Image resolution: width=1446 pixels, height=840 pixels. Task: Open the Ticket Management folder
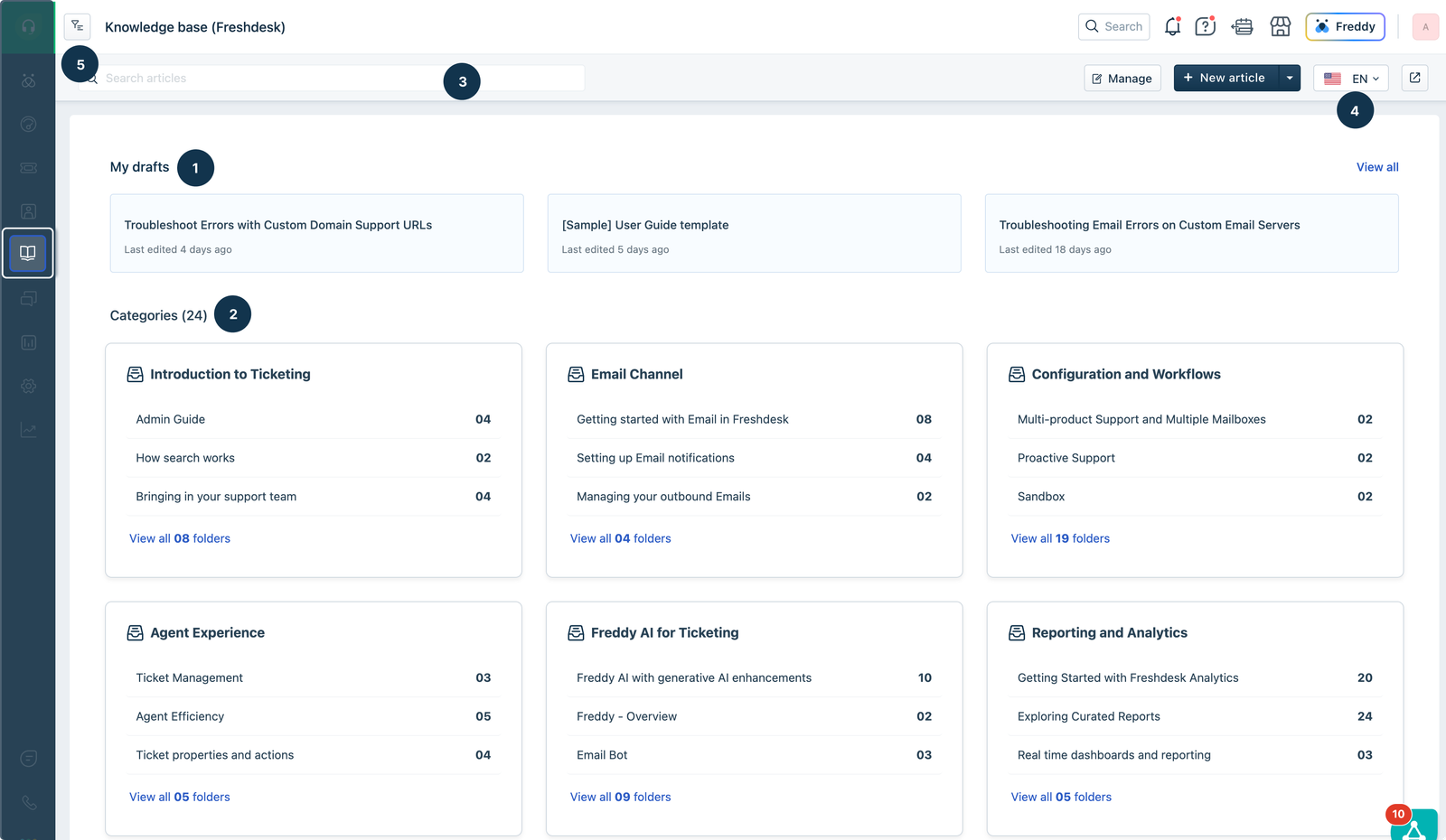tap(314, 677)
